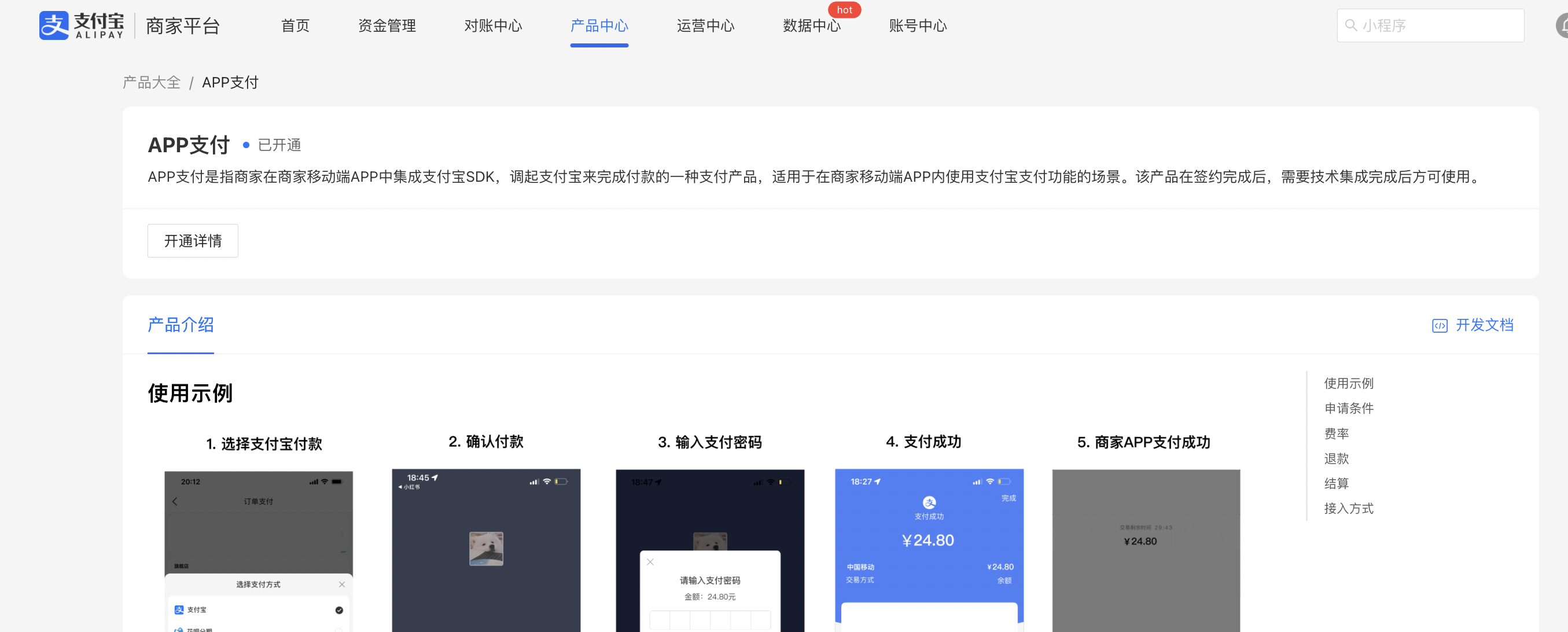Click the step 3 输入支付密码 screenshot
Image resolution: width=1568 pixels, height=632 pixels.
(x=710, y=550)
